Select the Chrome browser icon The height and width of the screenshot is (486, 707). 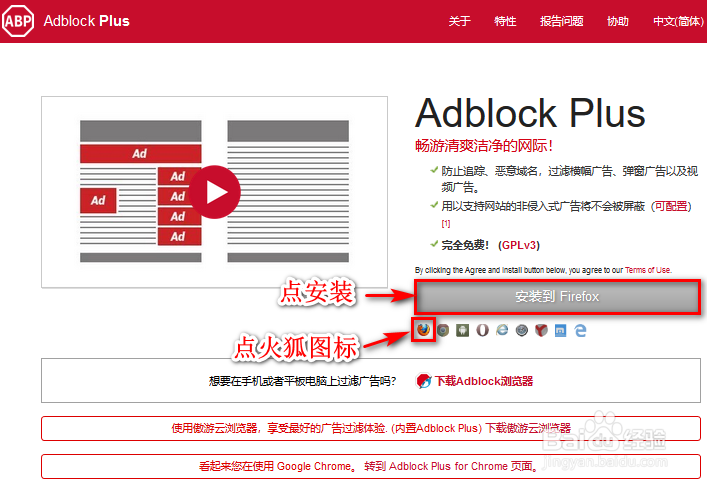[443, 330]
